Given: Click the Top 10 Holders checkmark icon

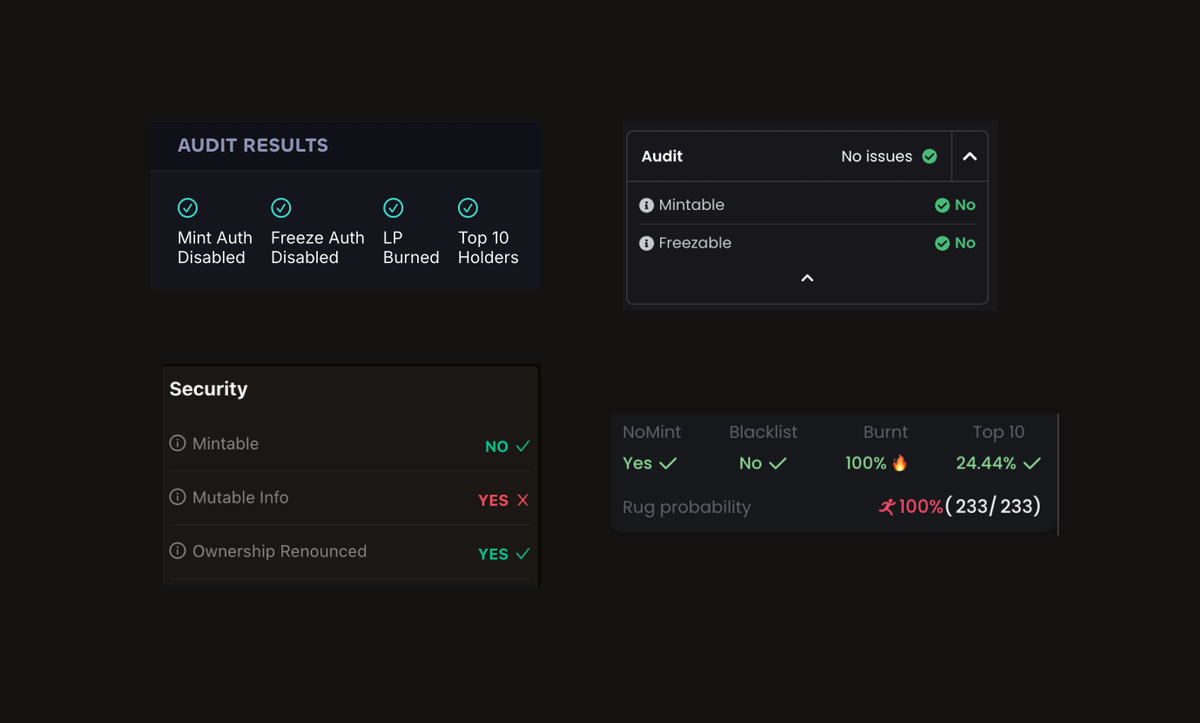Looking at the screenshot, I should coord(468,207).
